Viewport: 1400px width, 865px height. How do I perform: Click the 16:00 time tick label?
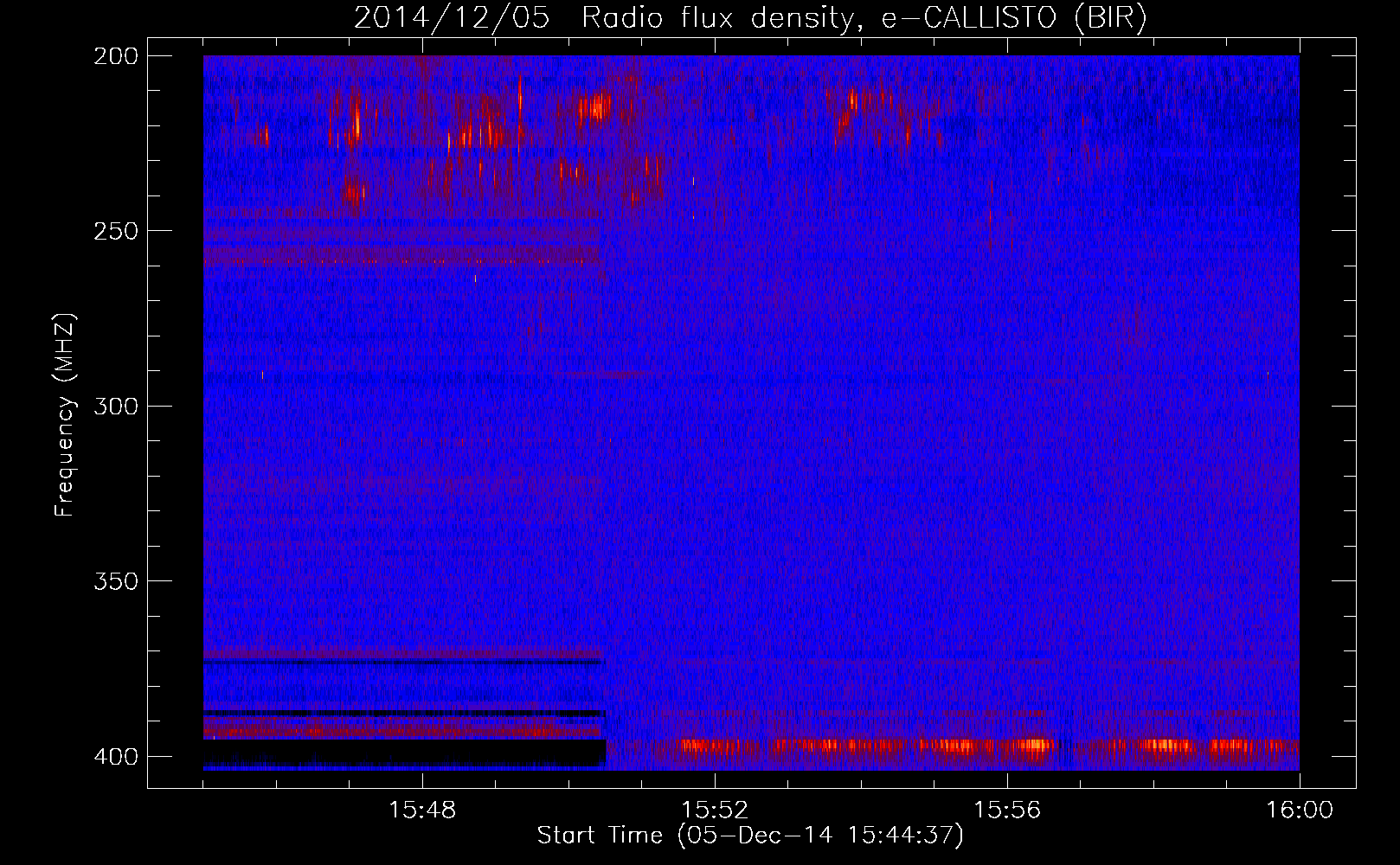1300,811
